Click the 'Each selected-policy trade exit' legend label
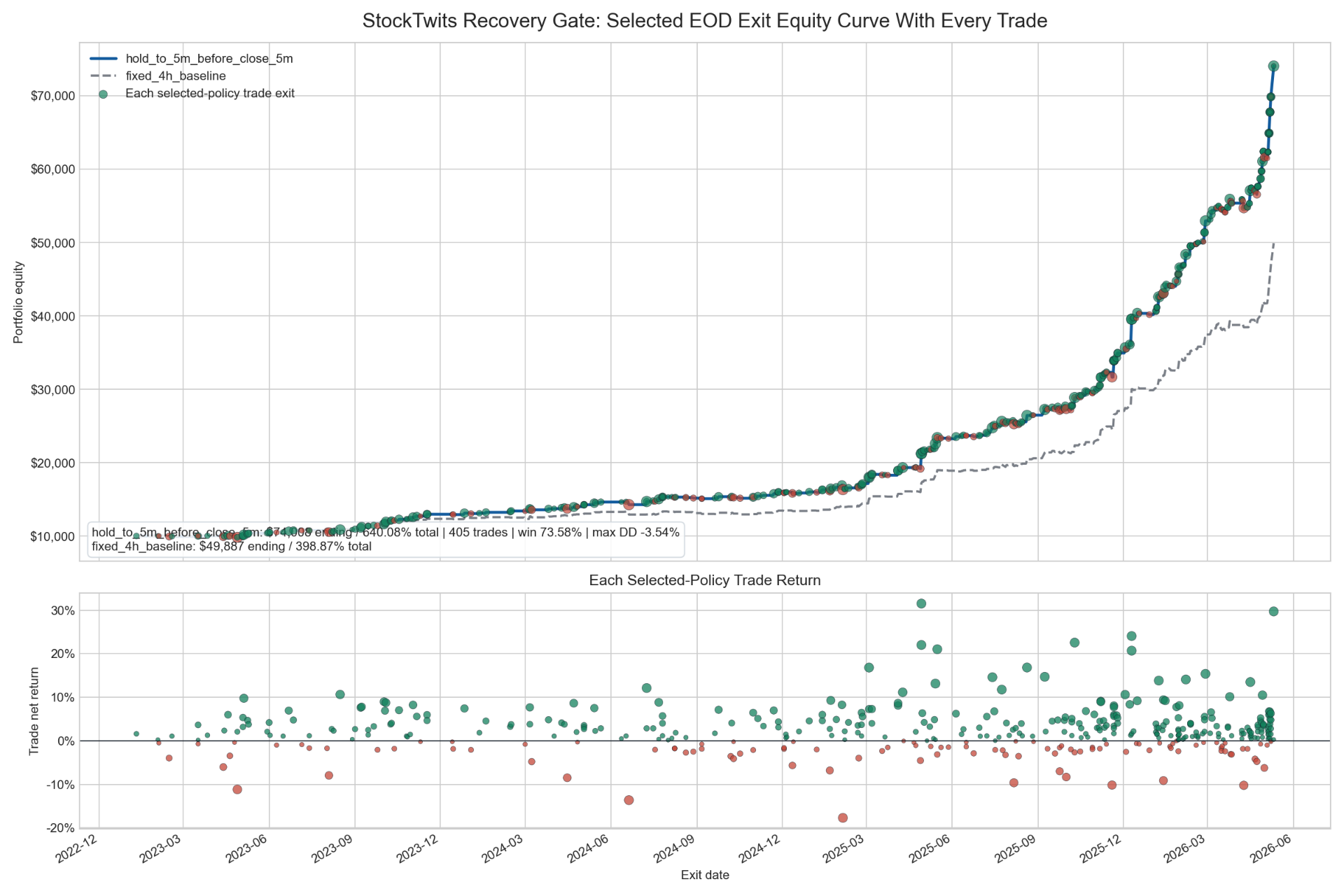The width and height of the screenshot is (1344, 896). coord(210,93)
